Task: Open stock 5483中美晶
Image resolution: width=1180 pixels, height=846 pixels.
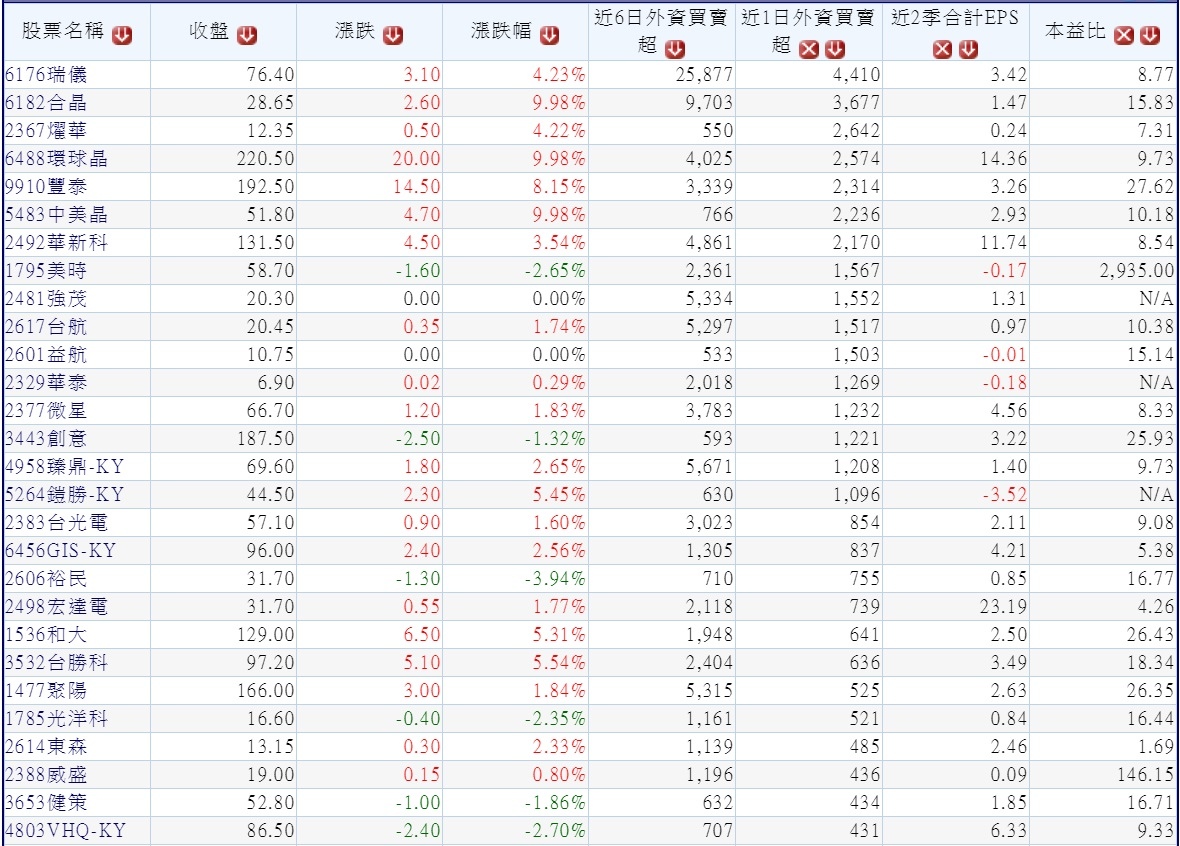Action: tap(56, 215)
